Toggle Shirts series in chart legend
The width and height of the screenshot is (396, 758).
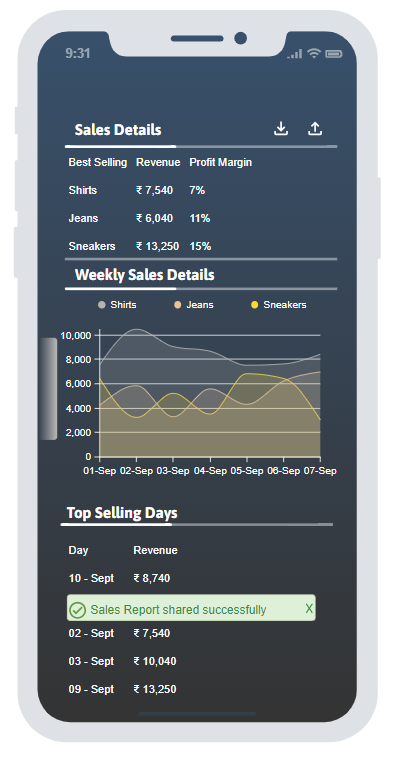click(x=117, y=305)
